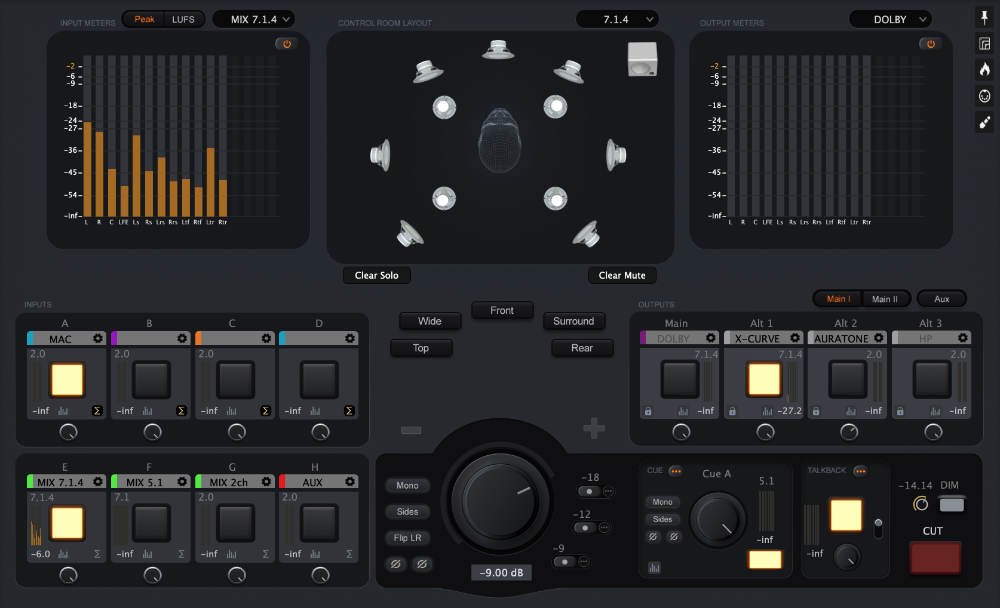Switch the input meters to LUFS mode
Screen dimensions: 1000x608
(183, 18)
